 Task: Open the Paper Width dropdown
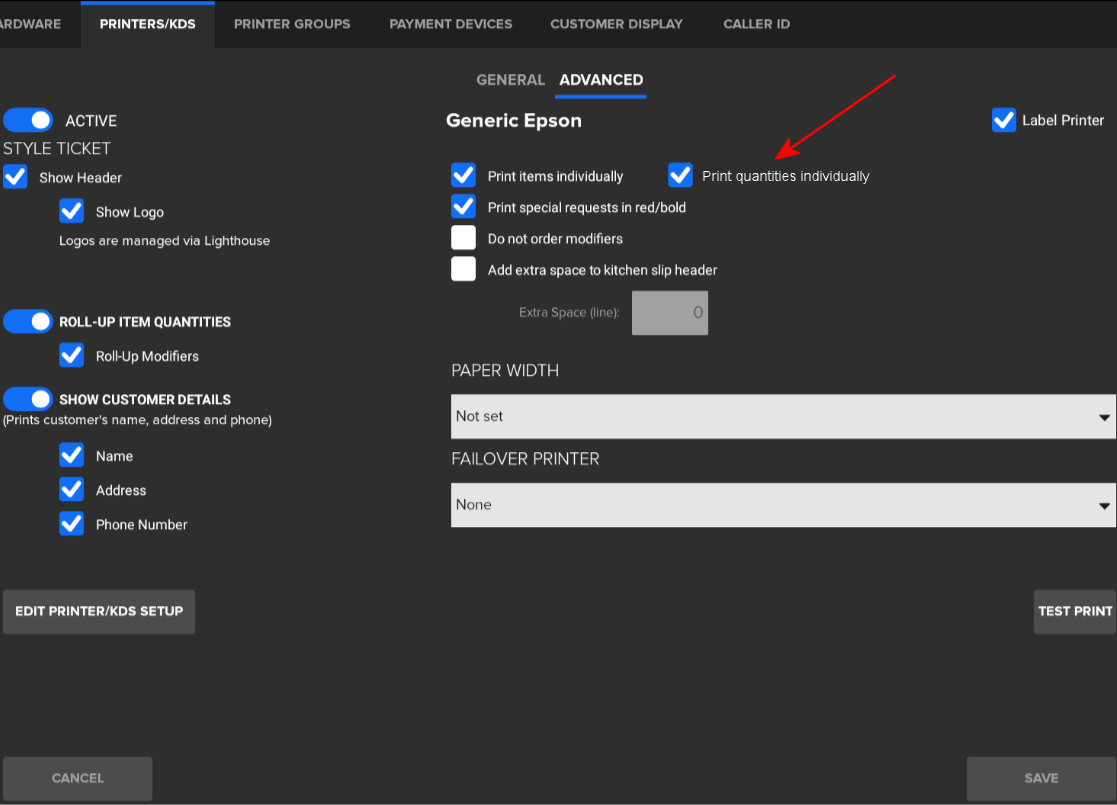coord(783,416)
